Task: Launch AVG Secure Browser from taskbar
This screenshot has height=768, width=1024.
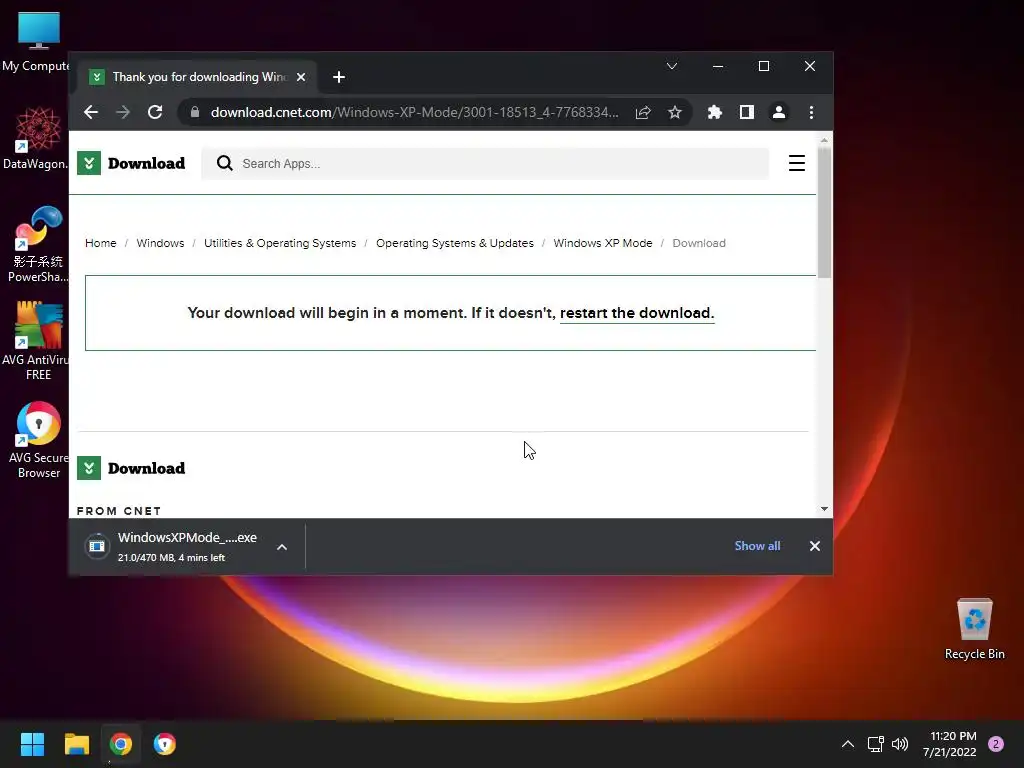Action: [165, 744]
